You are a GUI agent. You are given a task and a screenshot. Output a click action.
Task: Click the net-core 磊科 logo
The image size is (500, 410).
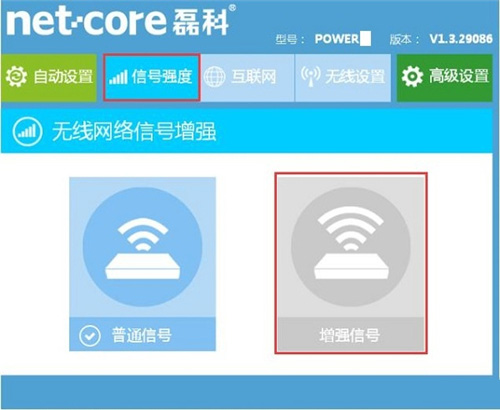pos(121,21)
